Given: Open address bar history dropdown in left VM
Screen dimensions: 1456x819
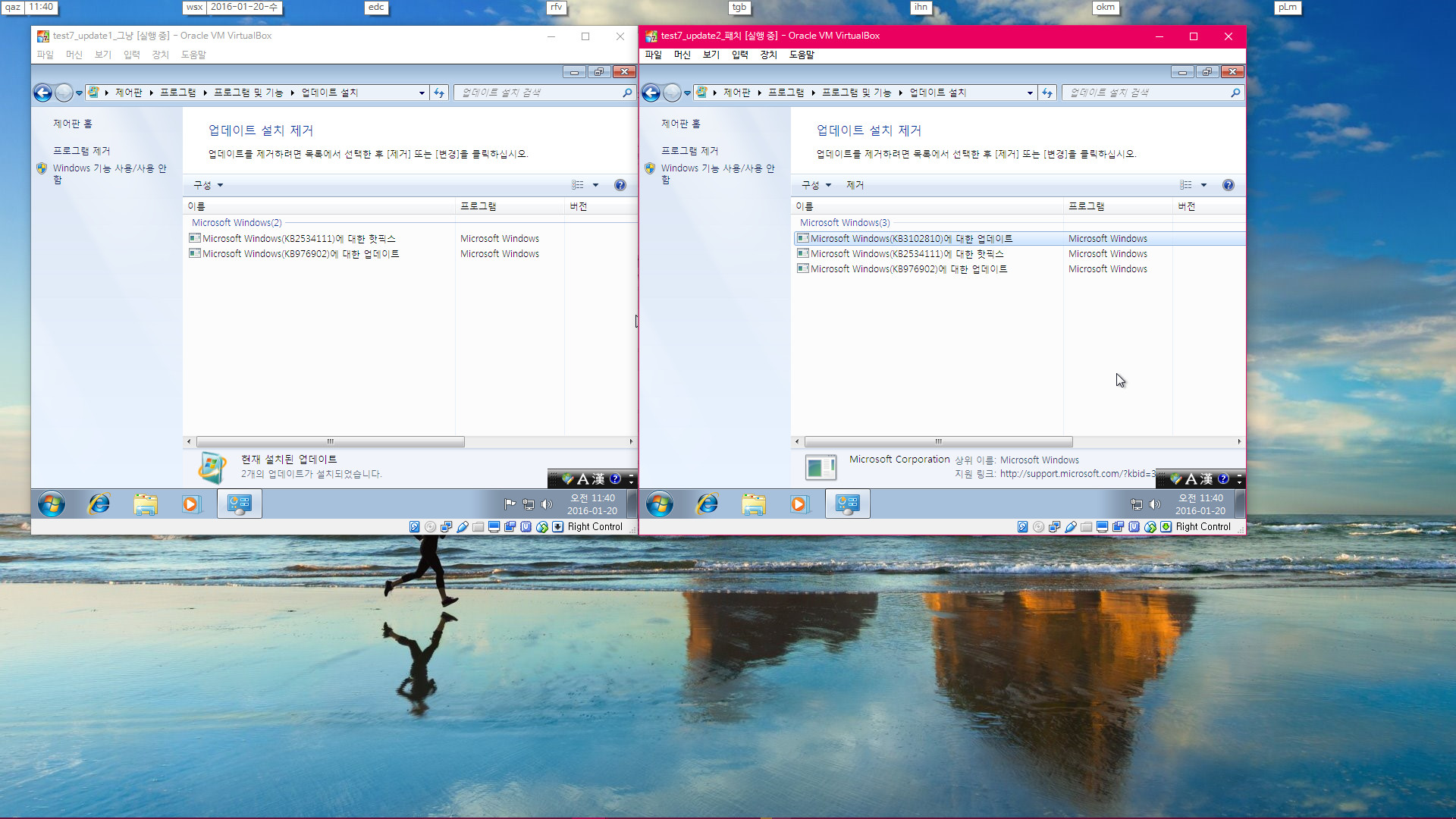Looking at the screenshot, I should pos(422,93).
